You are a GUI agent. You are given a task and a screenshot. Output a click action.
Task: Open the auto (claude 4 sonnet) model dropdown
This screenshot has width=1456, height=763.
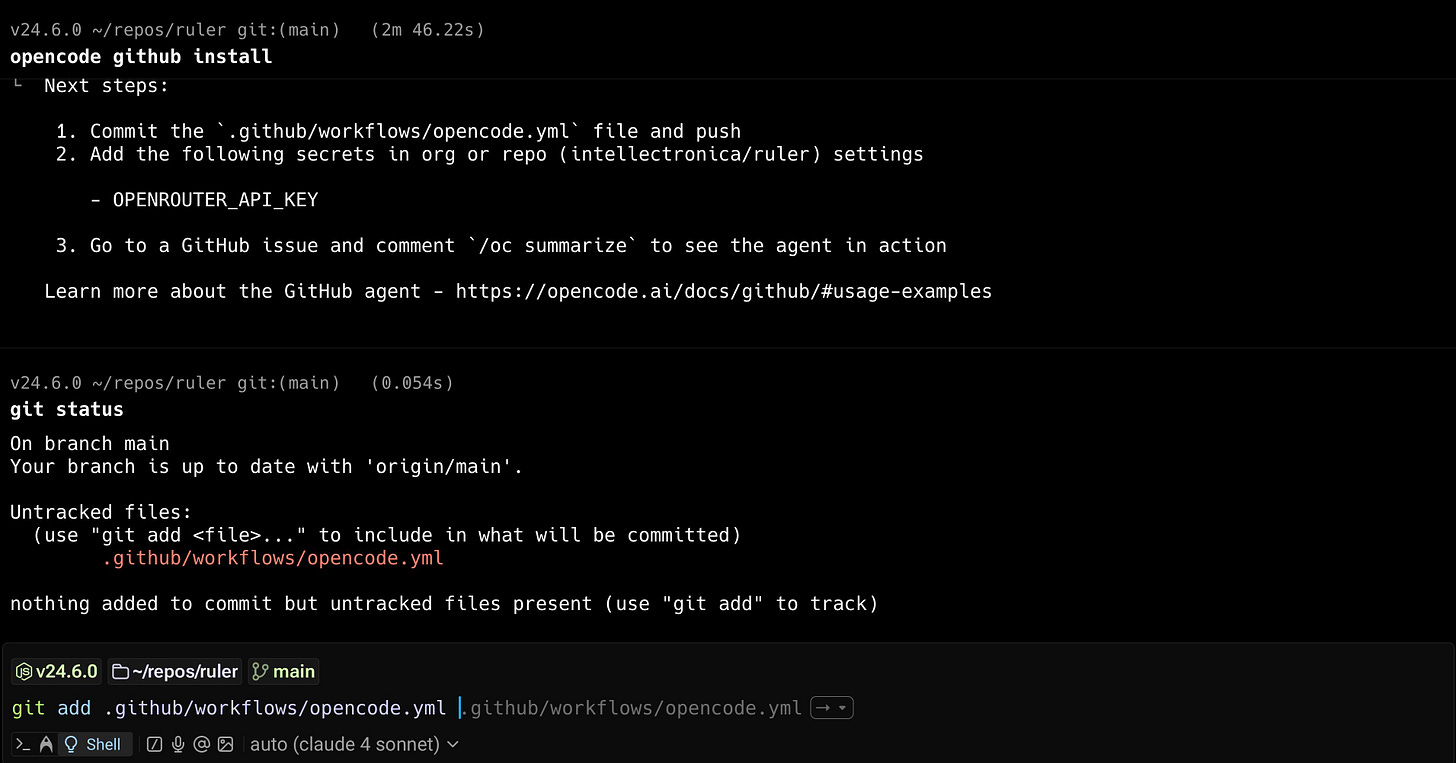coord(354,744)
